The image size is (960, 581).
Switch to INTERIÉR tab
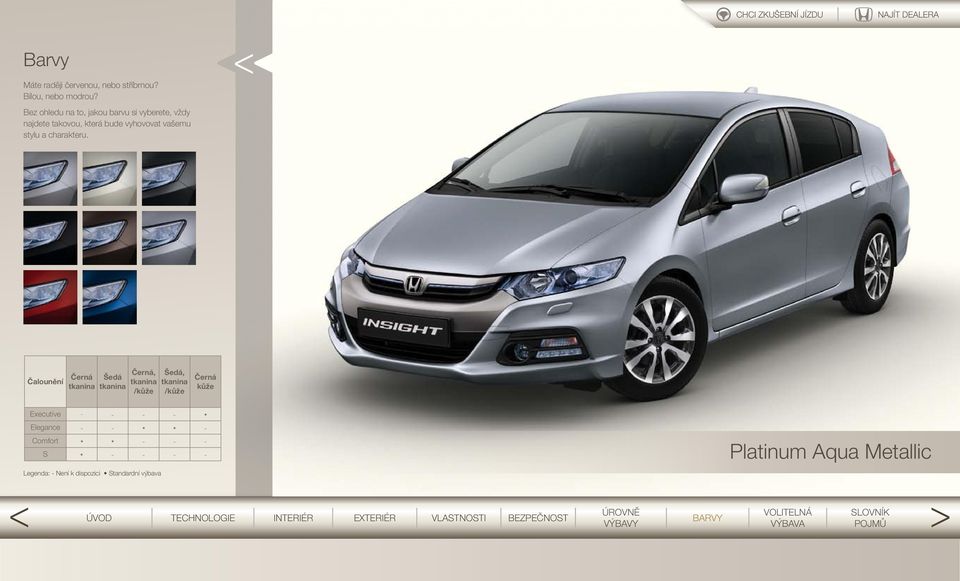tap(293, 518)
